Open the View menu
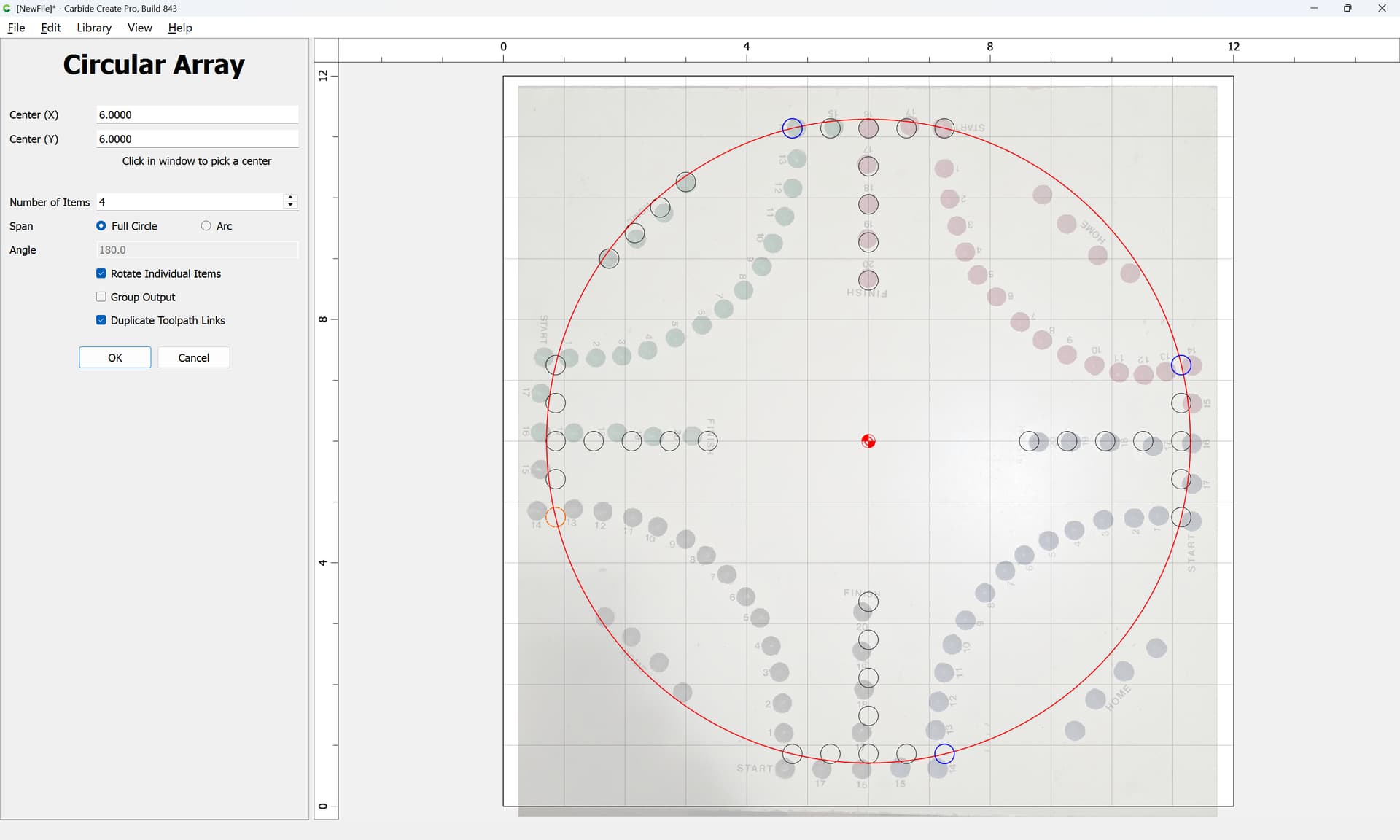The width and height of the screenshot is (1400, 840). pos(139,28)
